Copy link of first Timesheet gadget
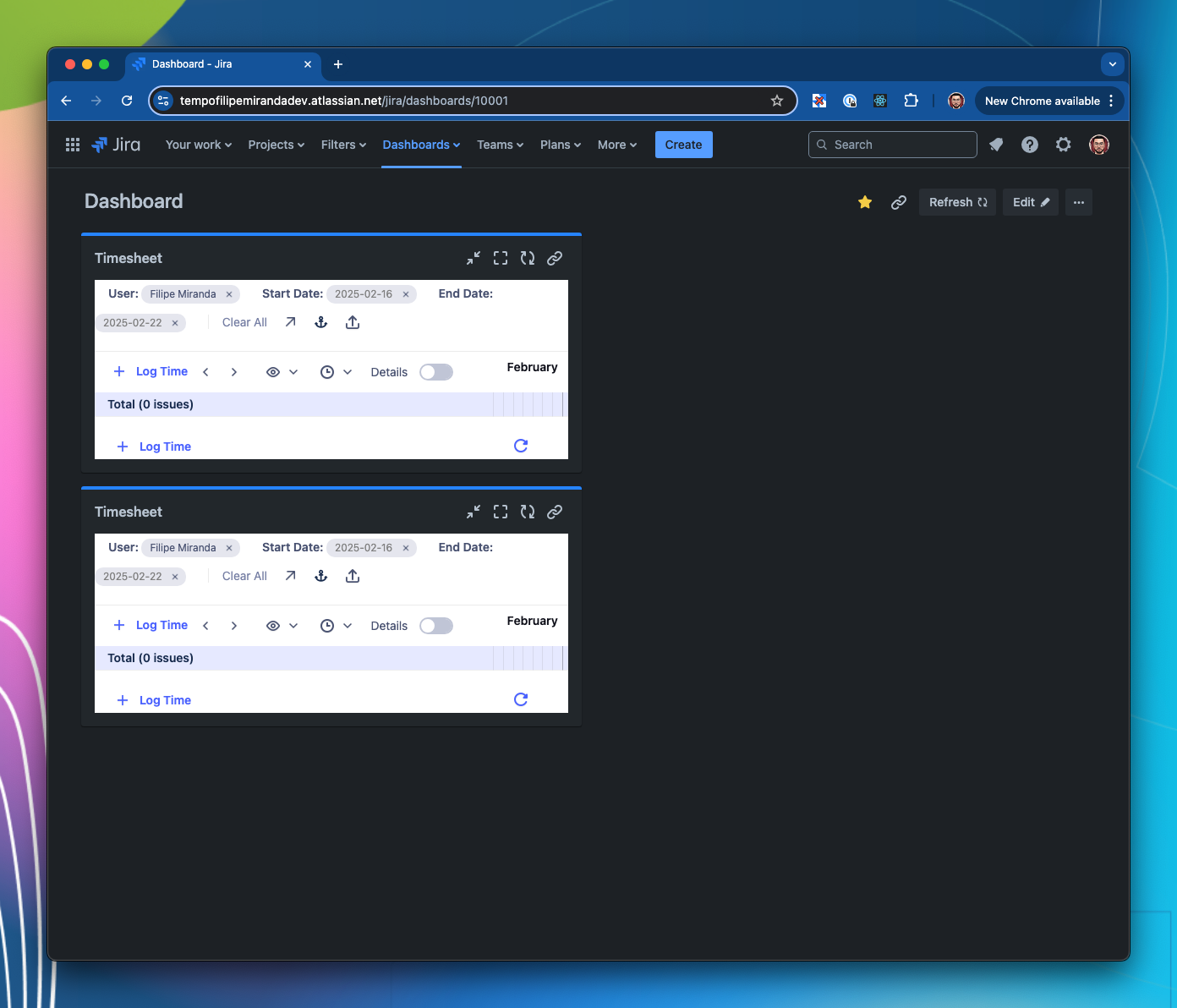Screen dimensions: 1177x1008 coord(555,258)
